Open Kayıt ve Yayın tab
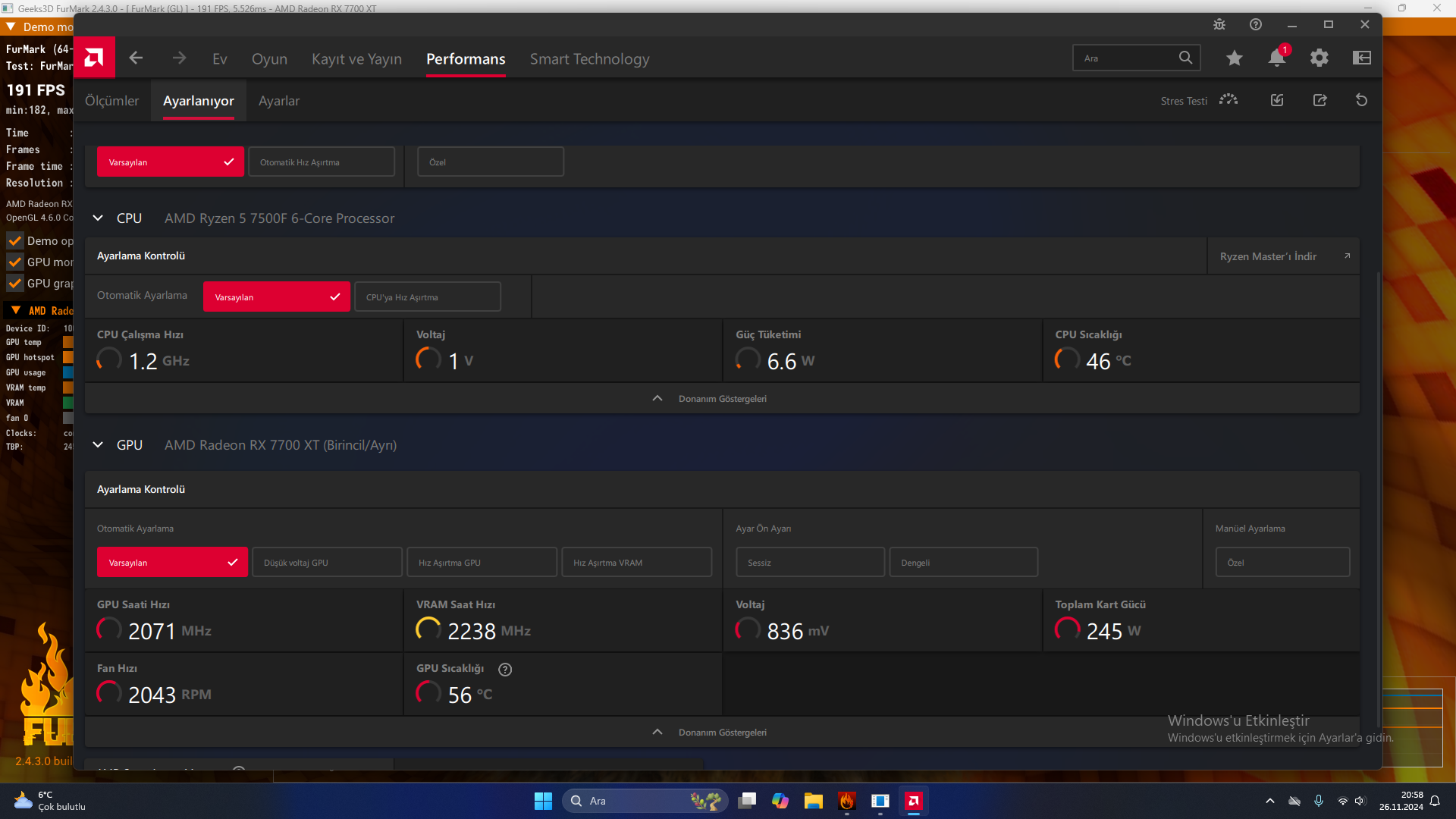Screen dimensions: 1456x819 tap(356, 58)
